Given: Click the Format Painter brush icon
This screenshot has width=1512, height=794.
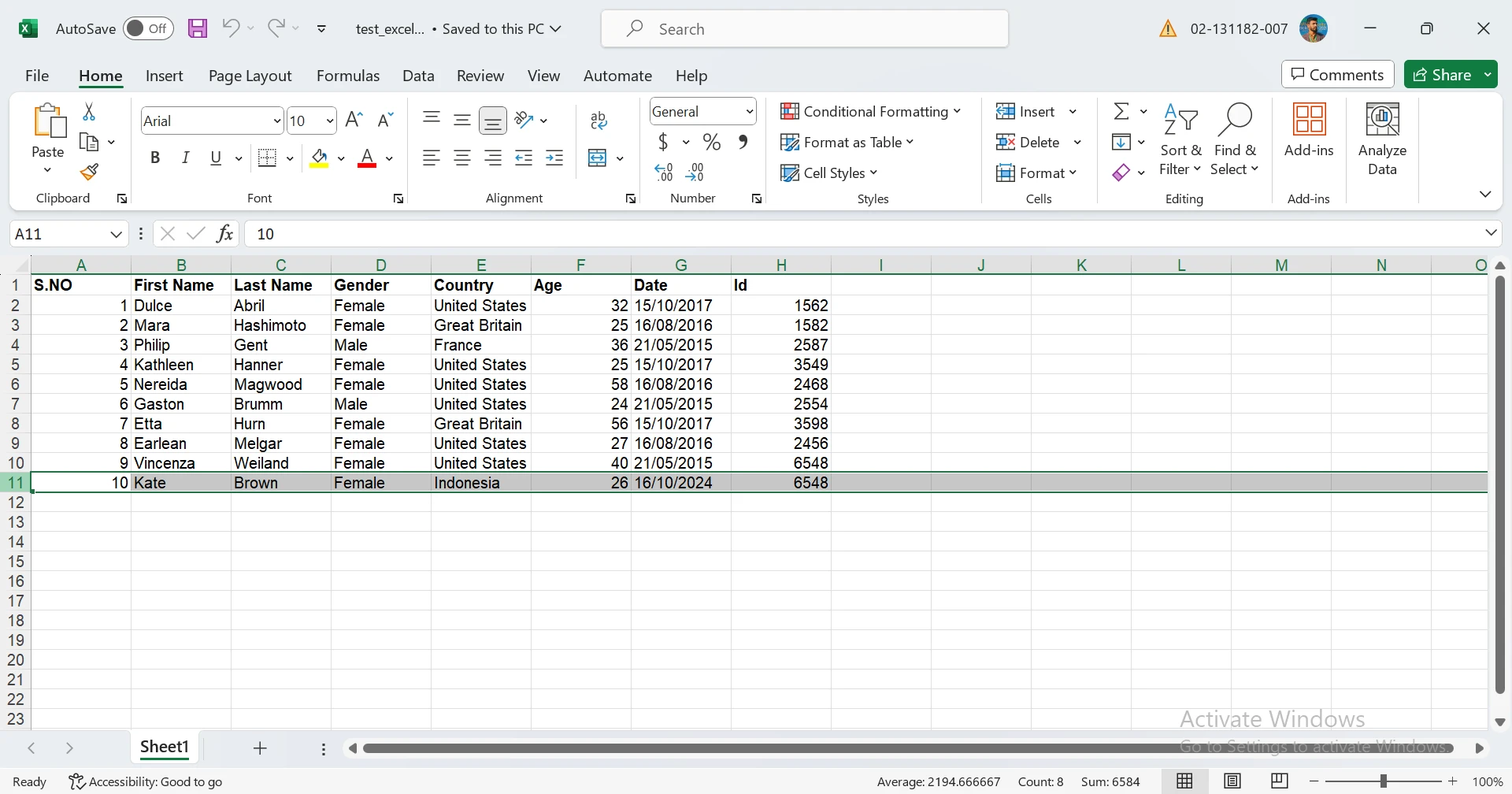Looking at the screenshot, I should click(x=89, y=172).
